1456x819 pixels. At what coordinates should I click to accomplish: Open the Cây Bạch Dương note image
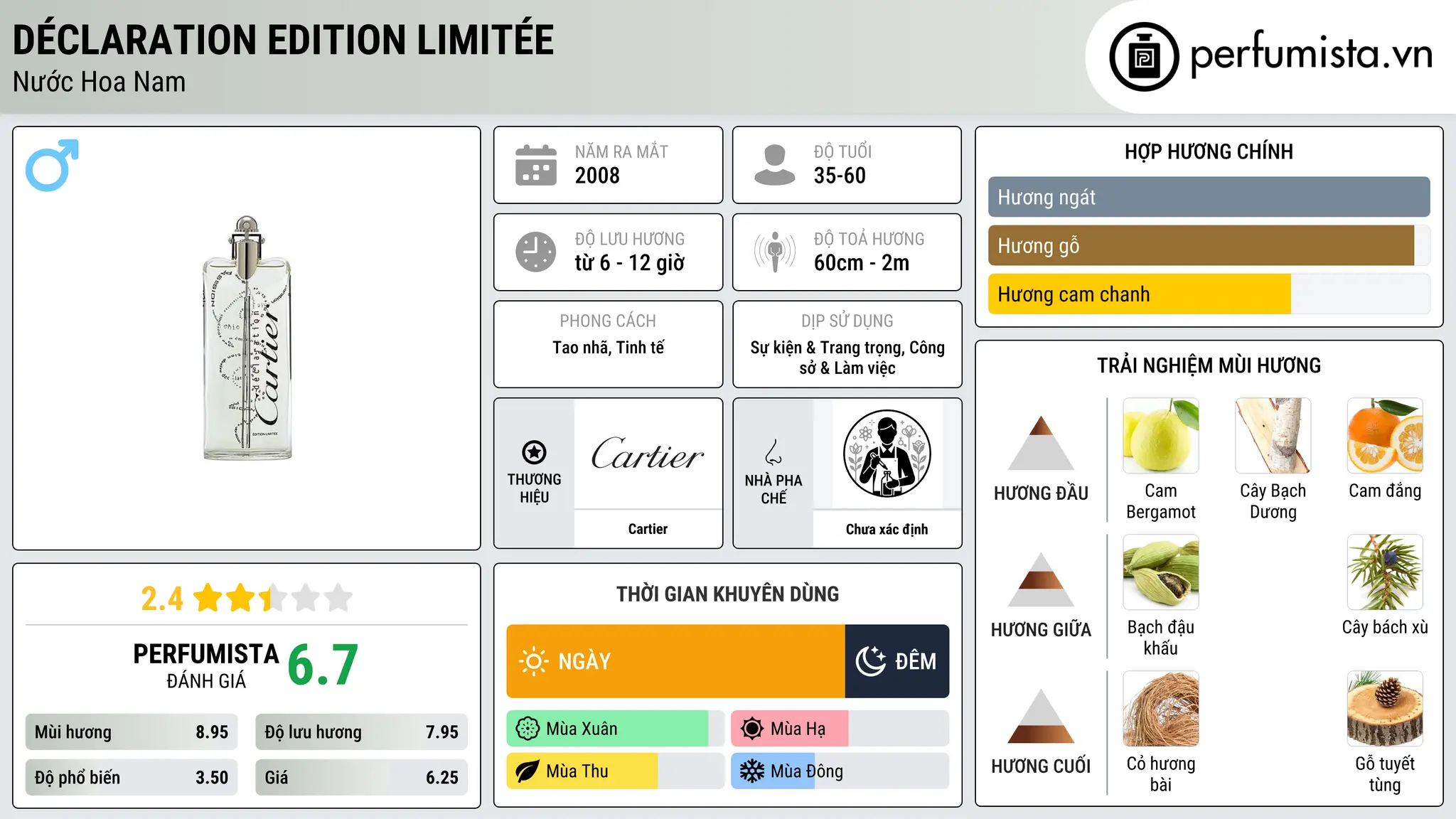point(1273,436)
